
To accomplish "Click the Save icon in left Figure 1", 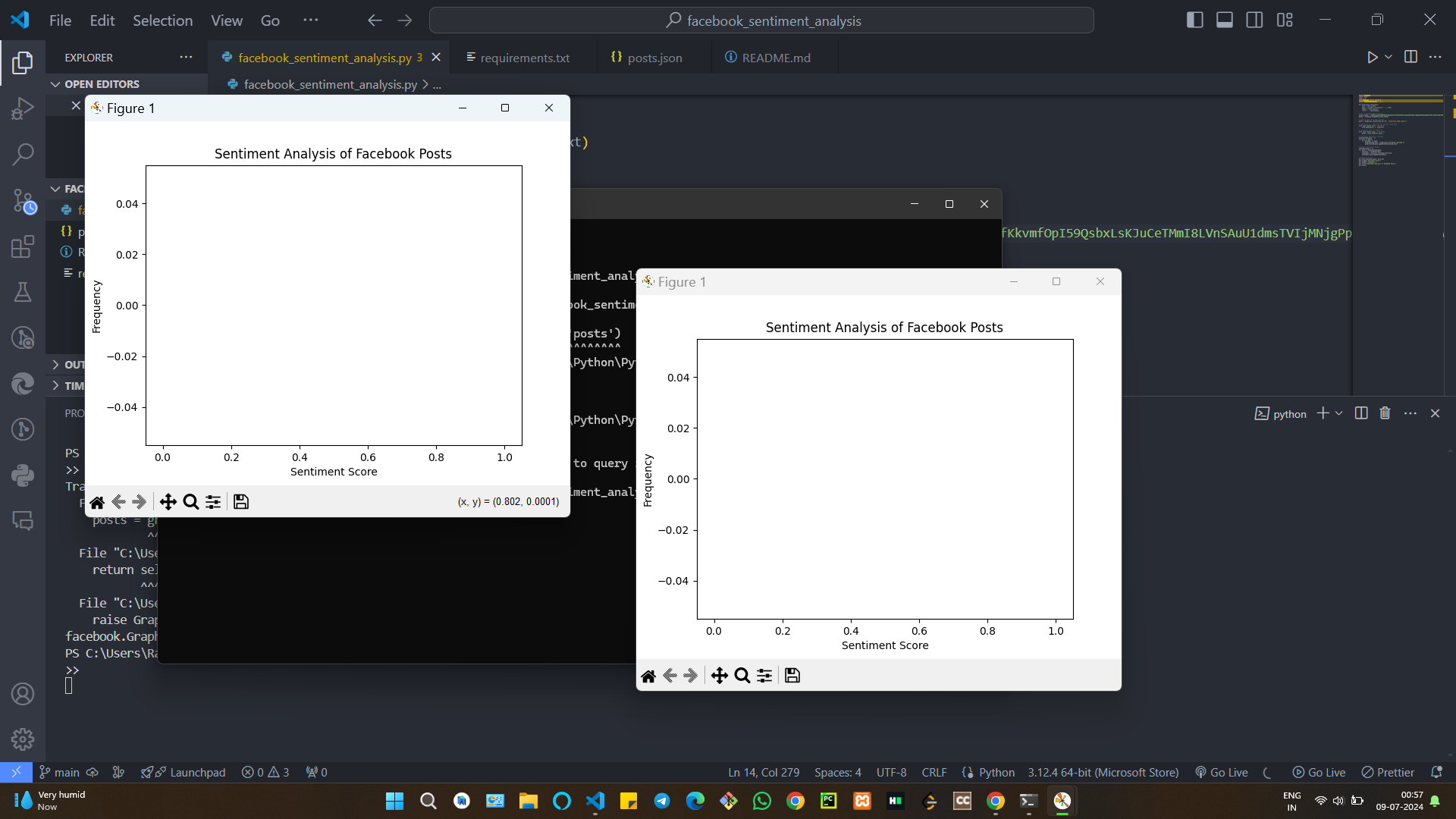I will pyautogui.click(x=240, y=502).
